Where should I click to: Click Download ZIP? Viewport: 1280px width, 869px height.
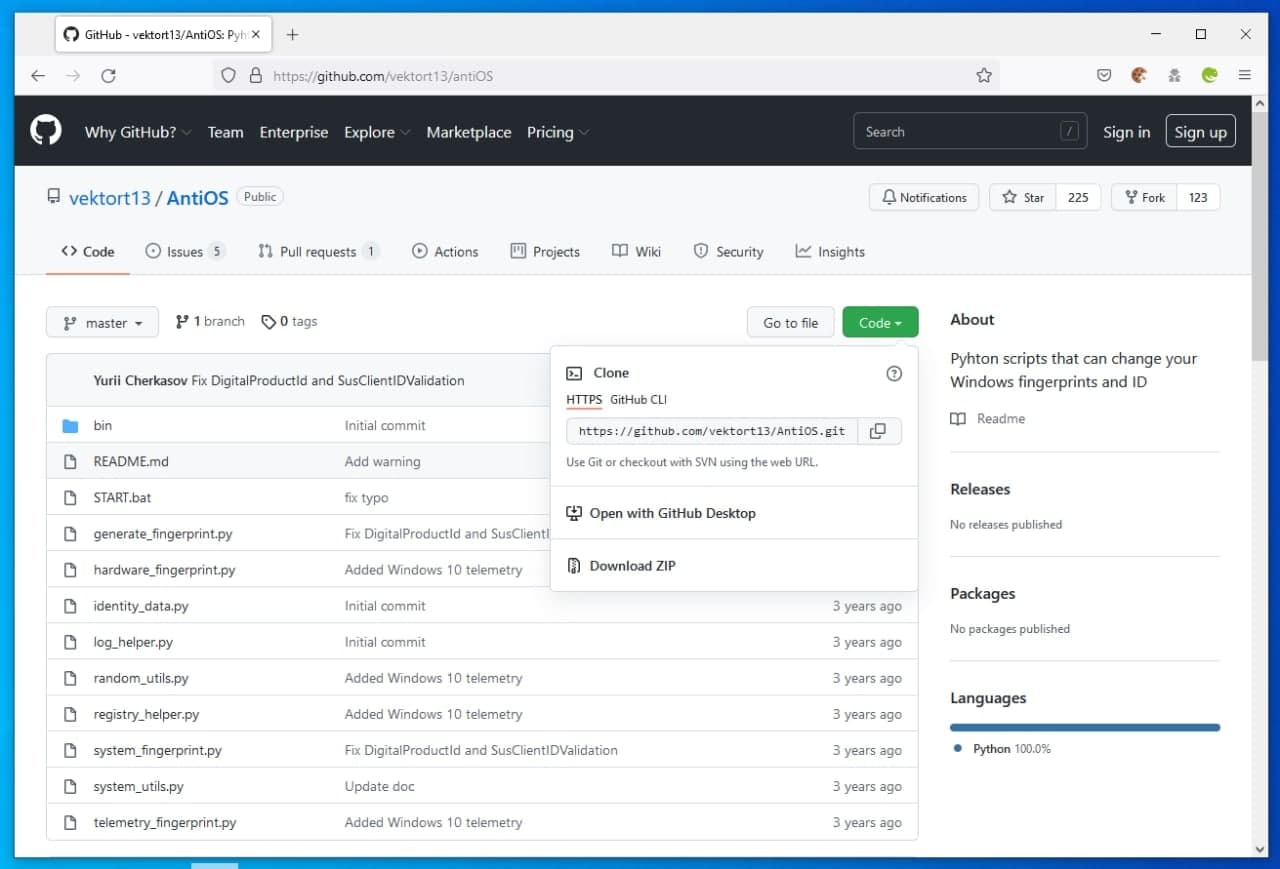tap(632, 565)
